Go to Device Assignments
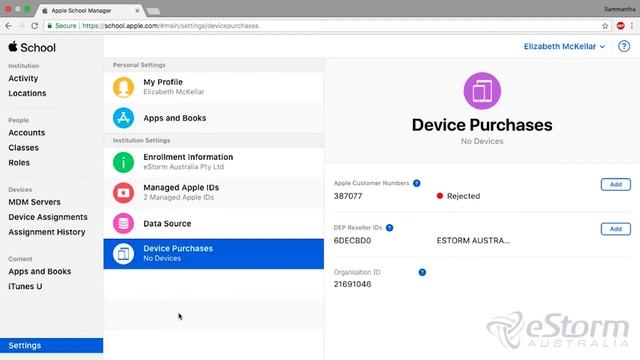This screenshot has height=360, width=640. (x=48, y=217)
